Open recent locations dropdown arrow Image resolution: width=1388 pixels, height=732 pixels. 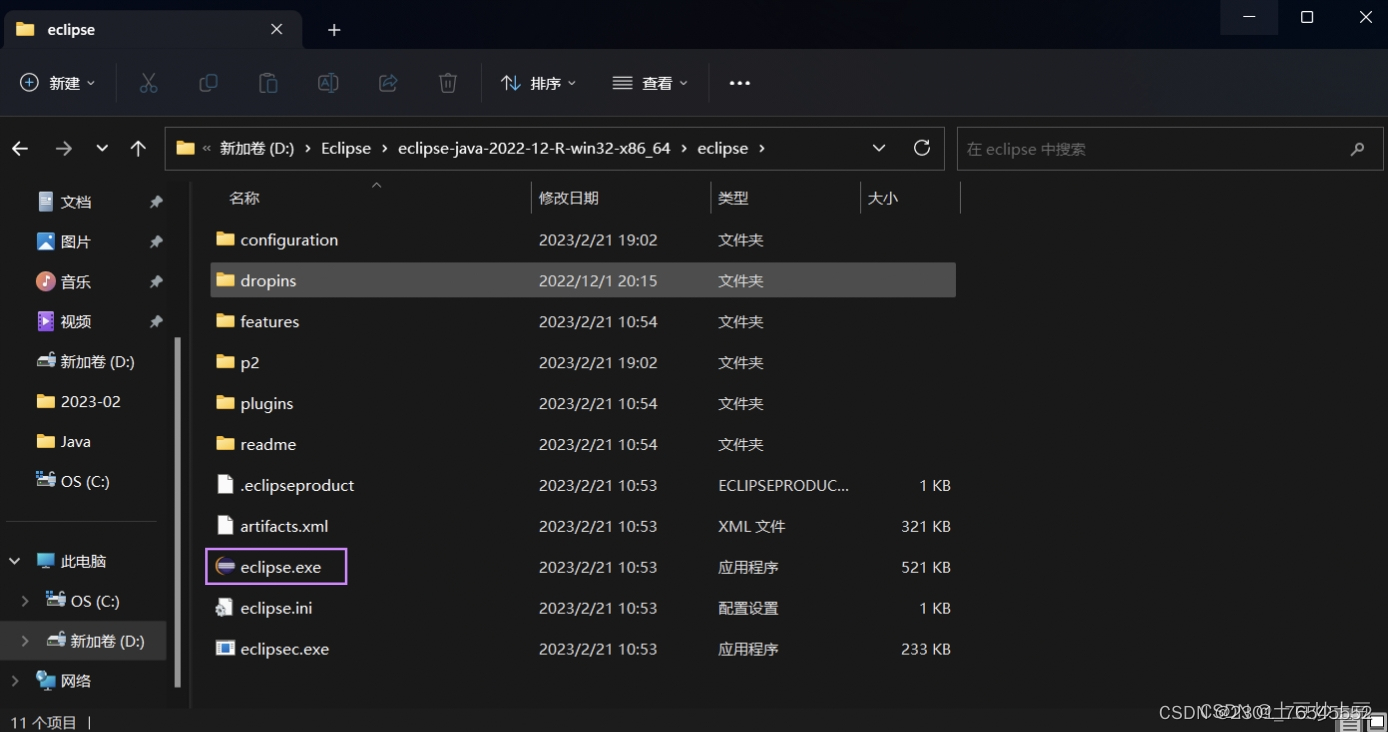pos(102,148)
